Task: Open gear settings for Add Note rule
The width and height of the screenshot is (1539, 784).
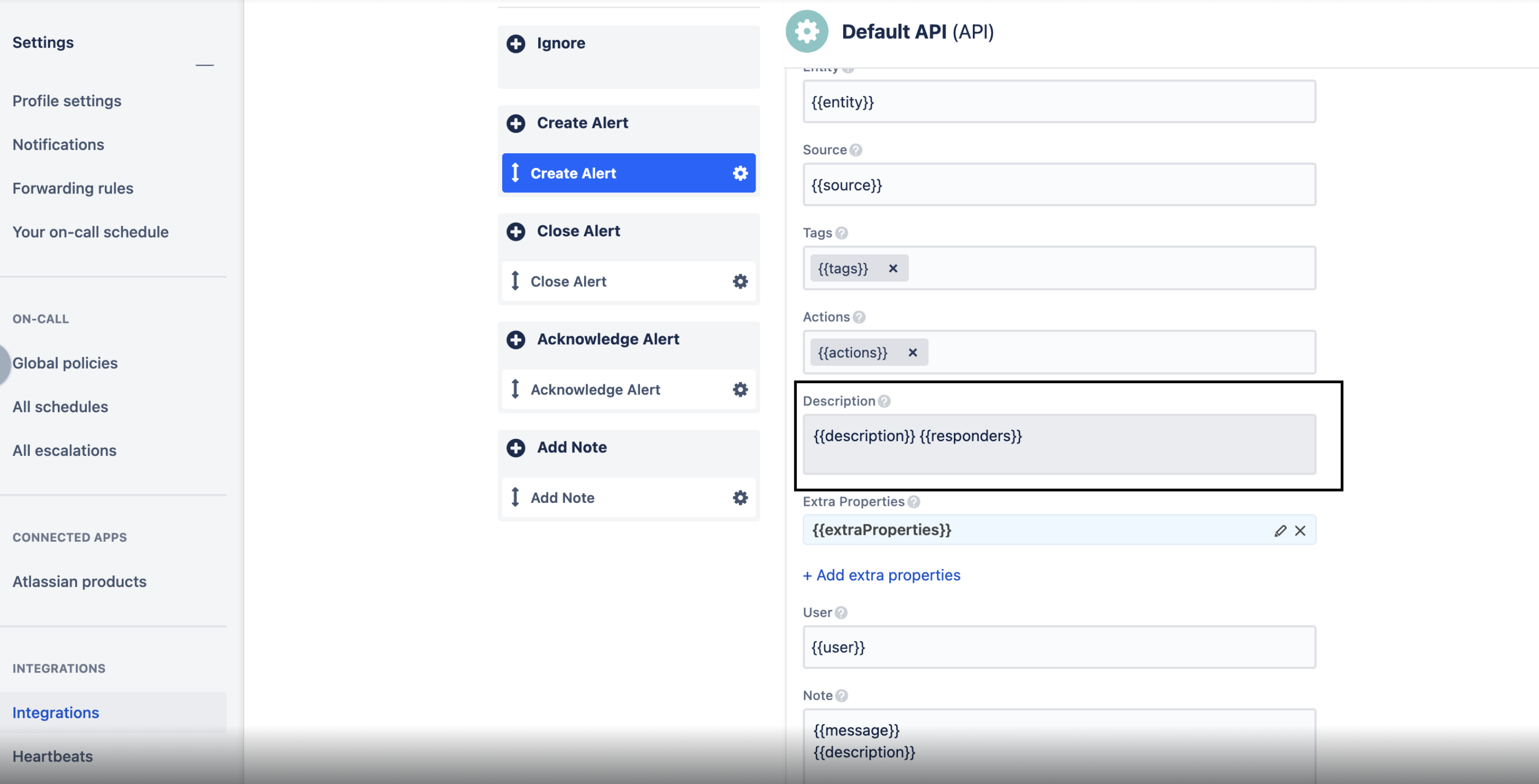Action: [x=740, y=497]
